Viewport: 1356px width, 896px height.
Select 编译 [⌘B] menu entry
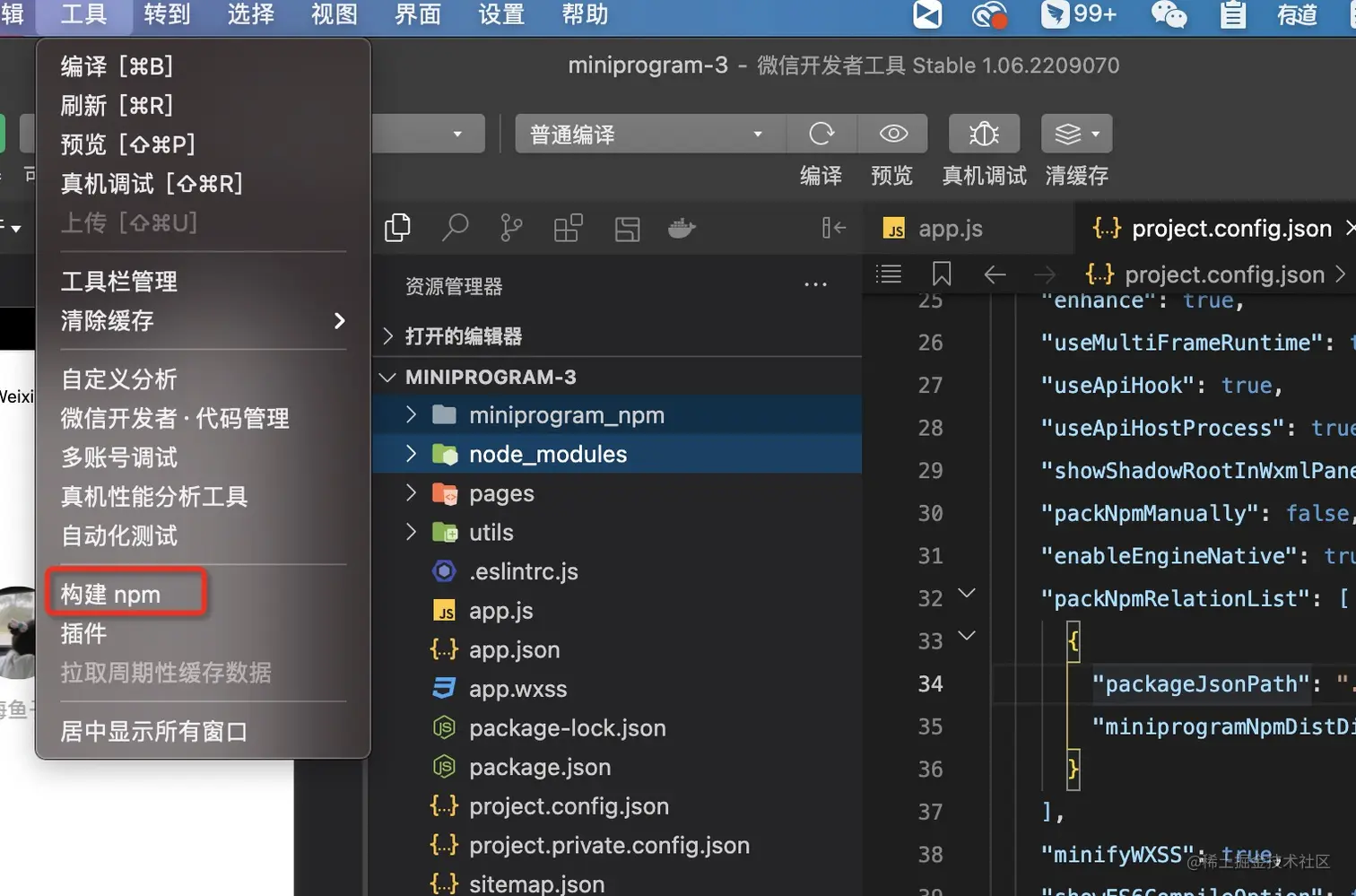click(204, 66)
